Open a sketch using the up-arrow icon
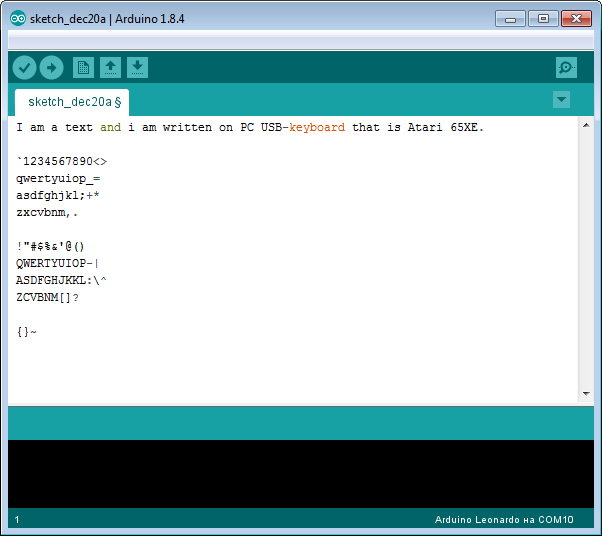Screen dimensions: 602x536 pos(111,67)
